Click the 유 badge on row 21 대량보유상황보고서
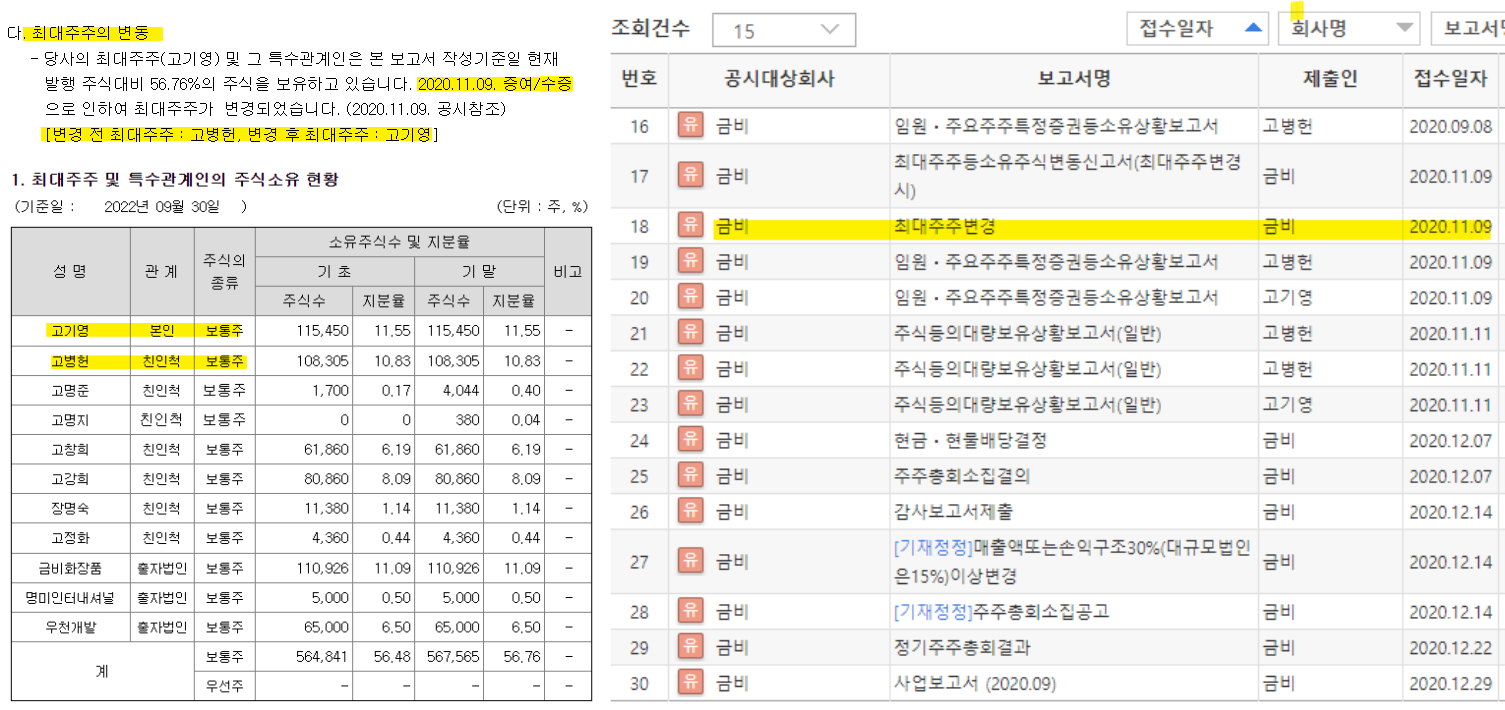Viewport: 1505px width, 710px height. 690,331
